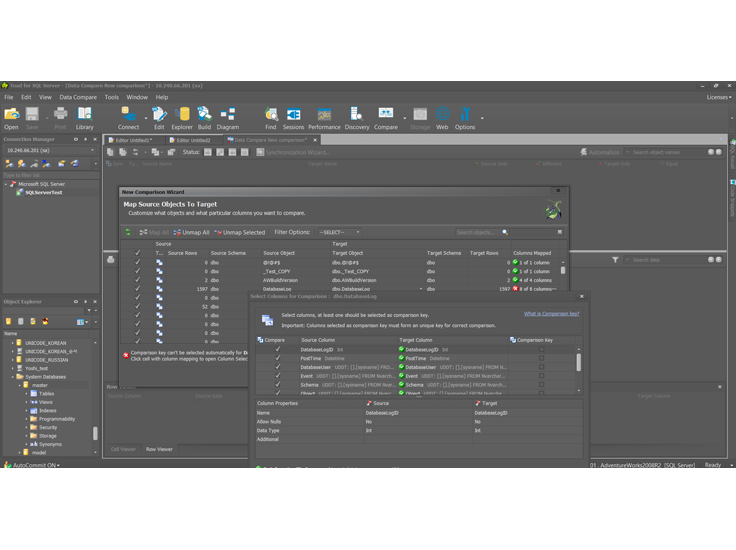Click the Synchronization Wizard icon
736x550 pixels.
(x=260, y=152)
